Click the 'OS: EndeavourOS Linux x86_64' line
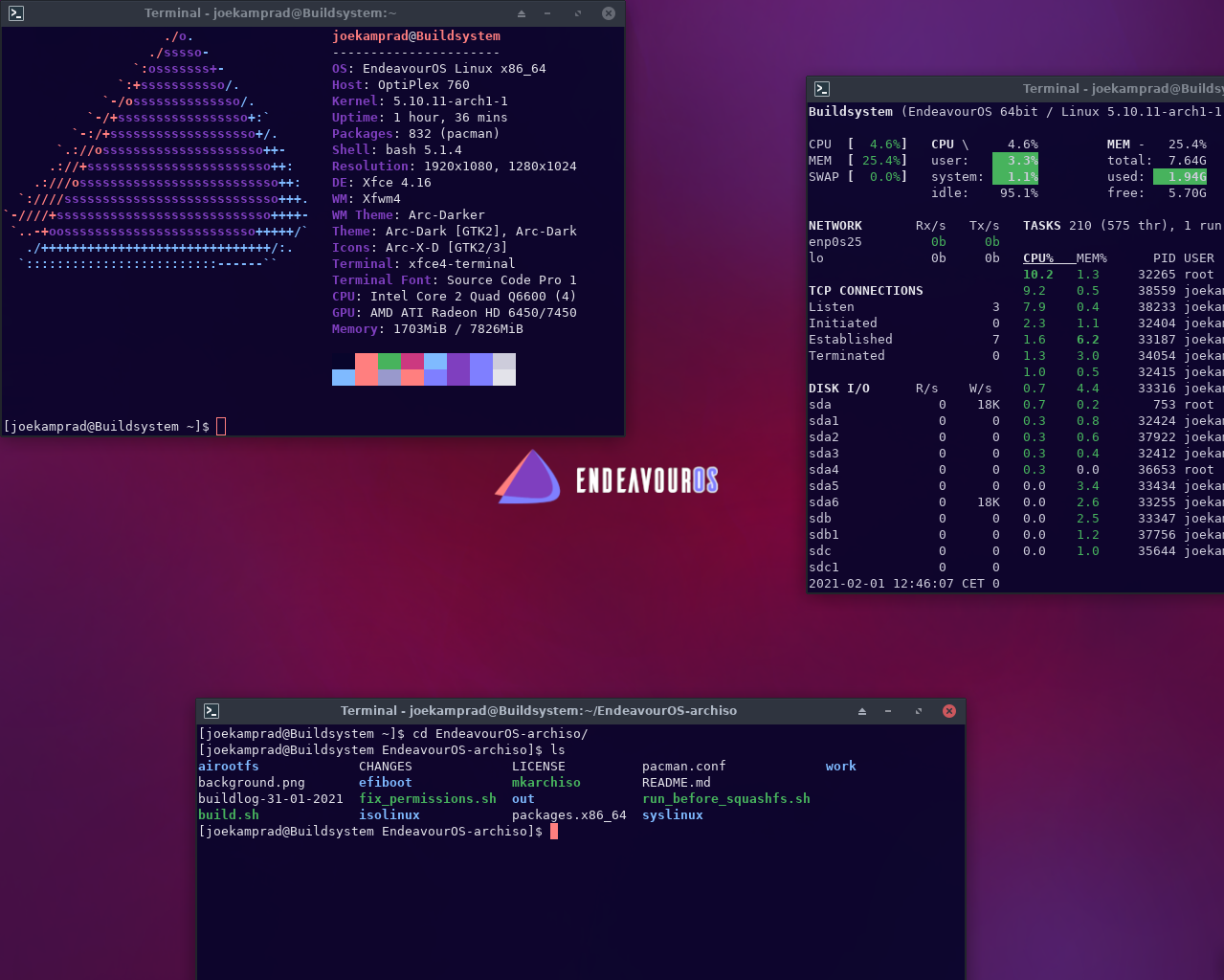The height and width of the screenshot is (980, 1224). pyautogui.click(x=439, y=68)
